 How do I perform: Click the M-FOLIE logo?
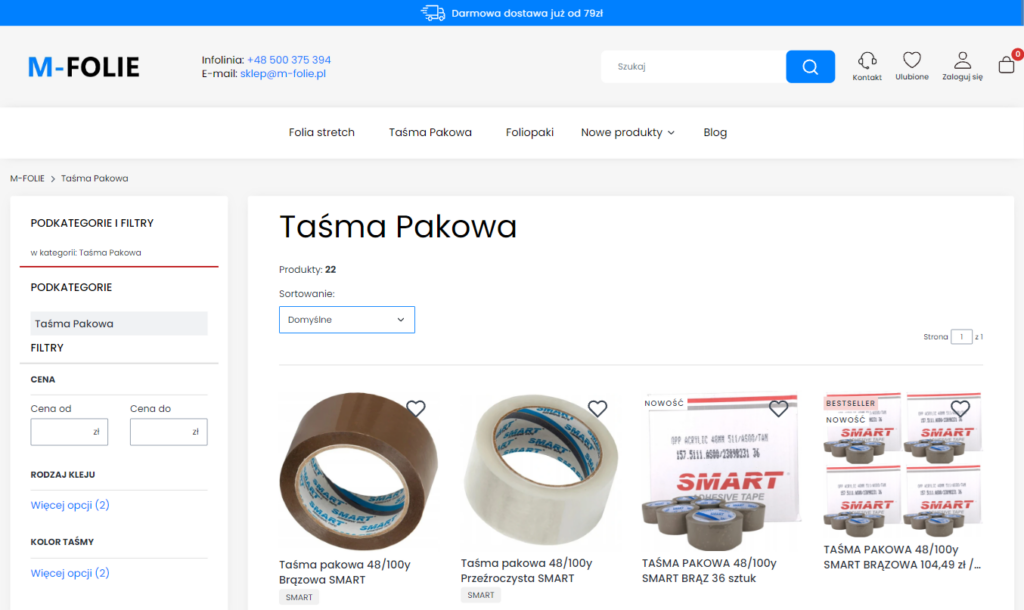84,67
